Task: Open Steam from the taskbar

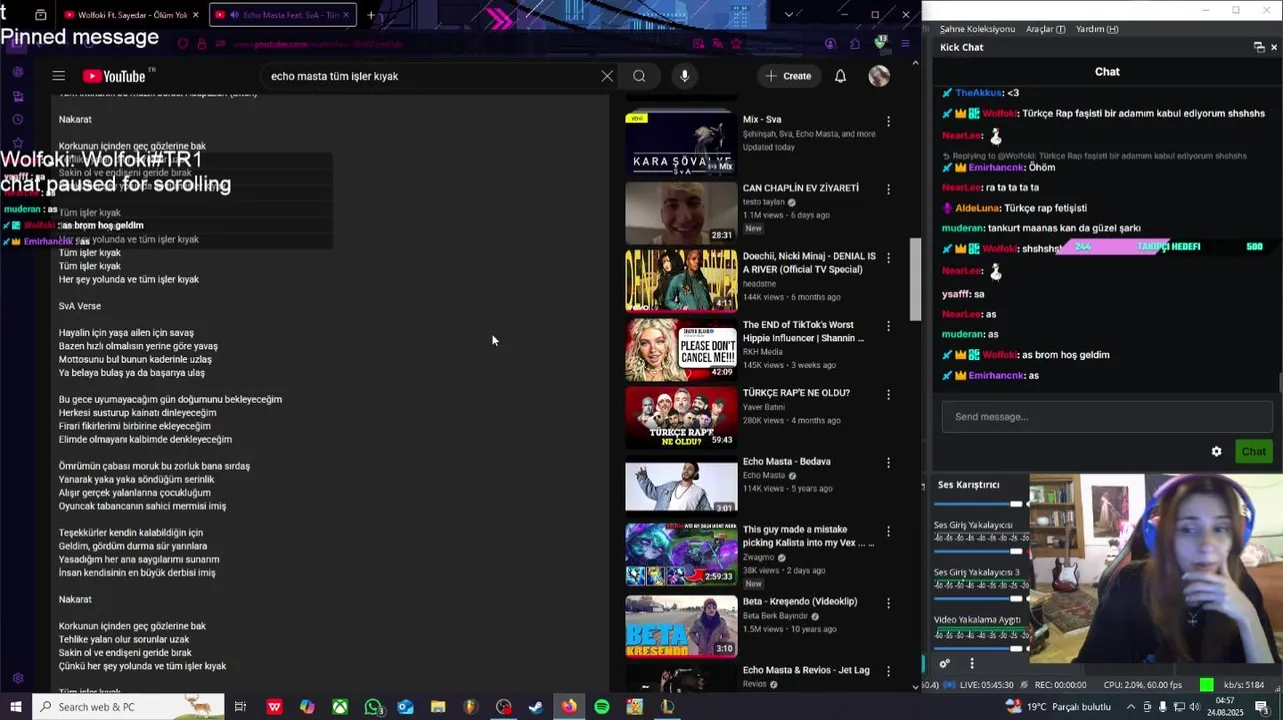Action: click(x=536, y=707)
